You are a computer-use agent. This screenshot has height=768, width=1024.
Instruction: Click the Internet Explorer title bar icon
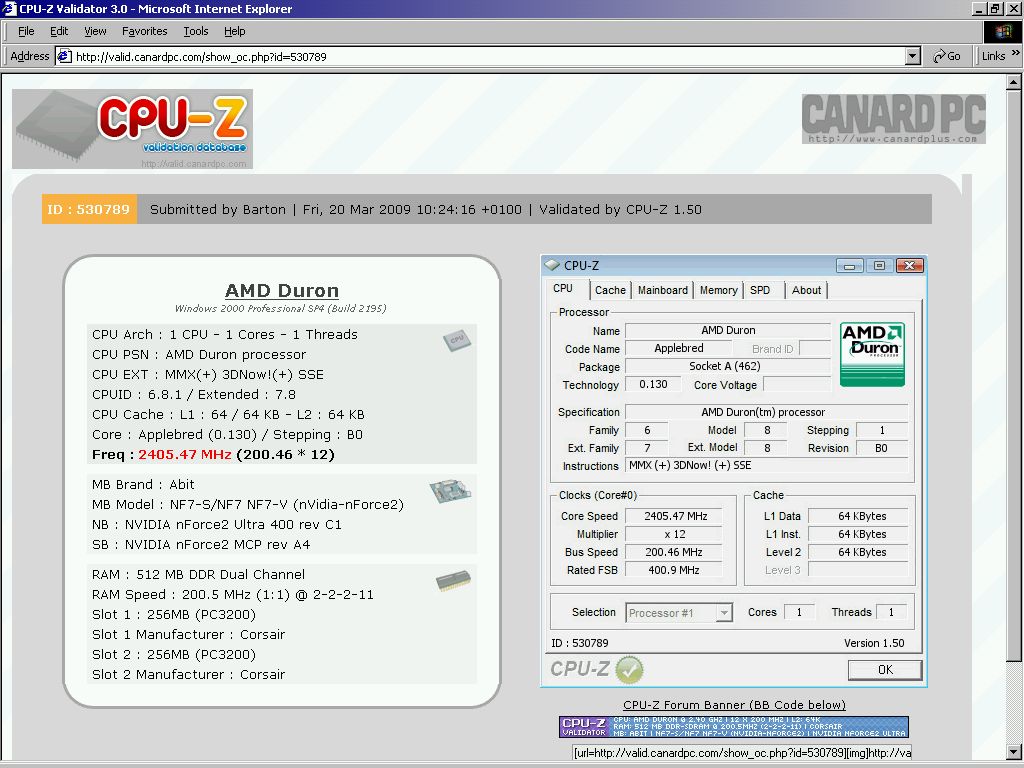tap(9, 8)
